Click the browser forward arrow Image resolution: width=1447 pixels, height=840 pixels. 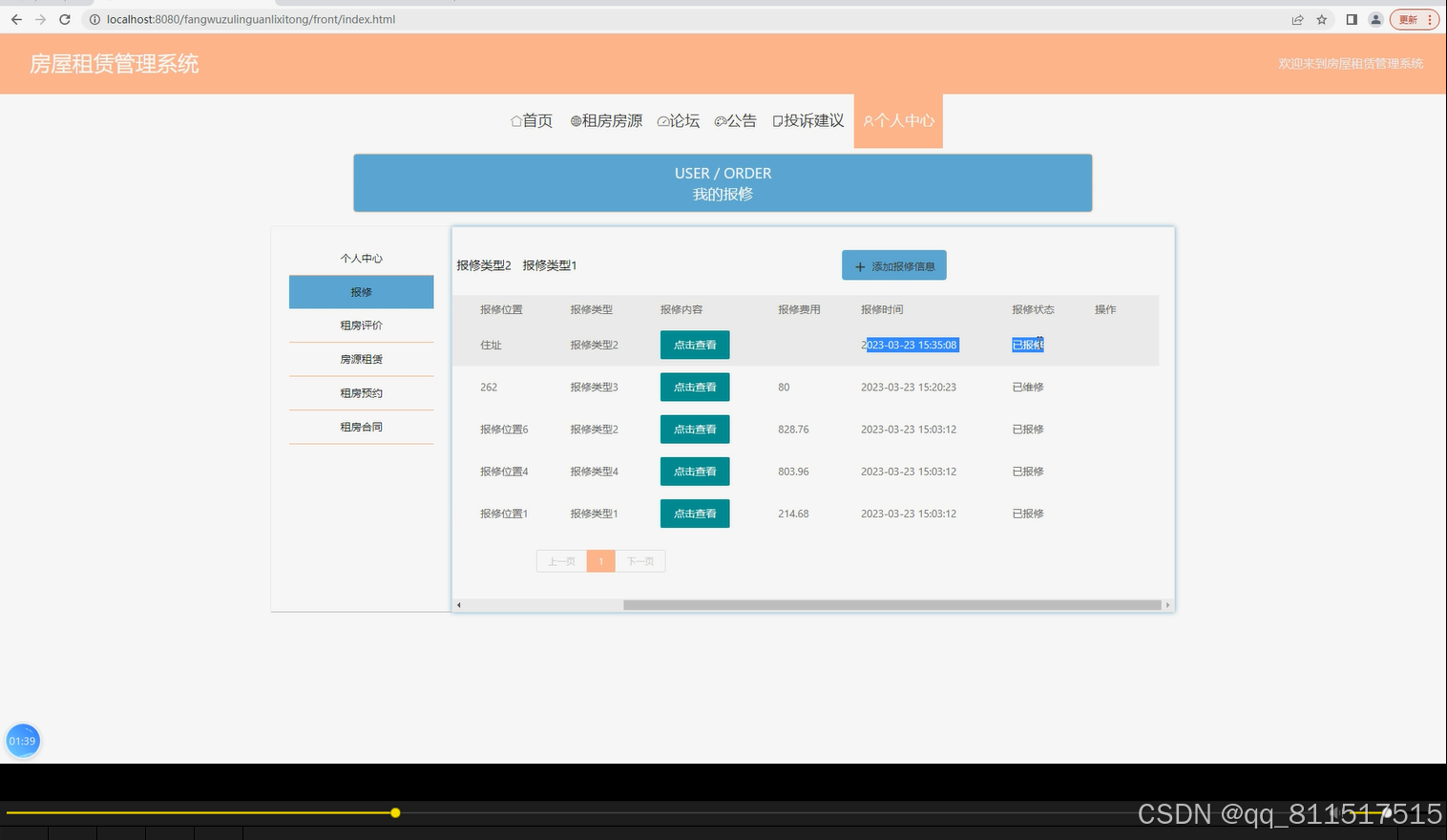tap(40, 19)
